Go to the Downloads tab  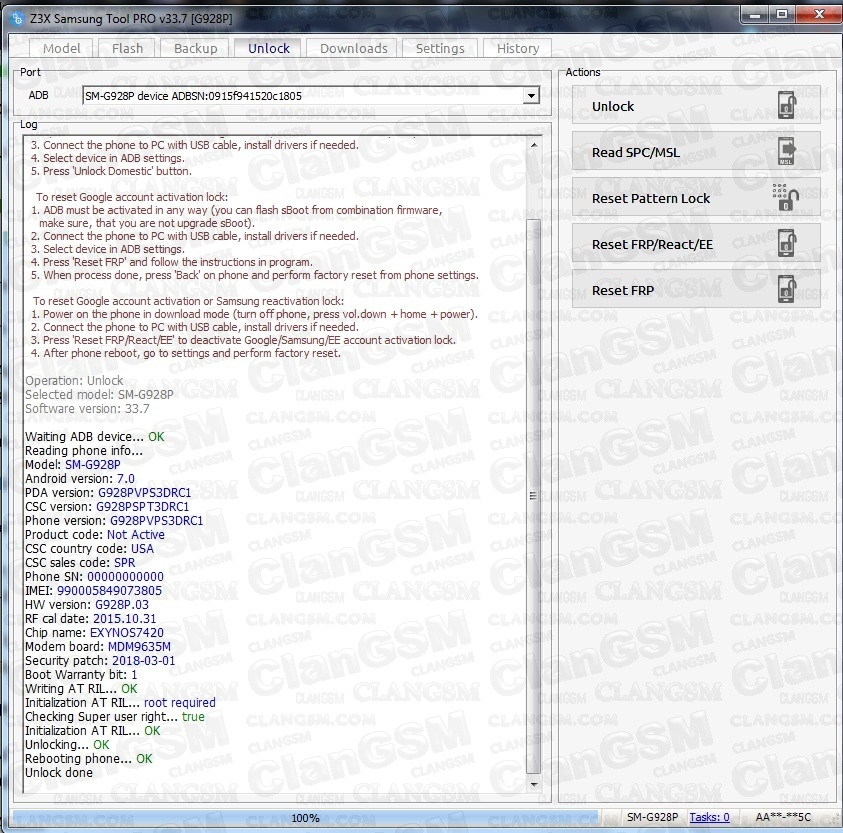(353, 48)
